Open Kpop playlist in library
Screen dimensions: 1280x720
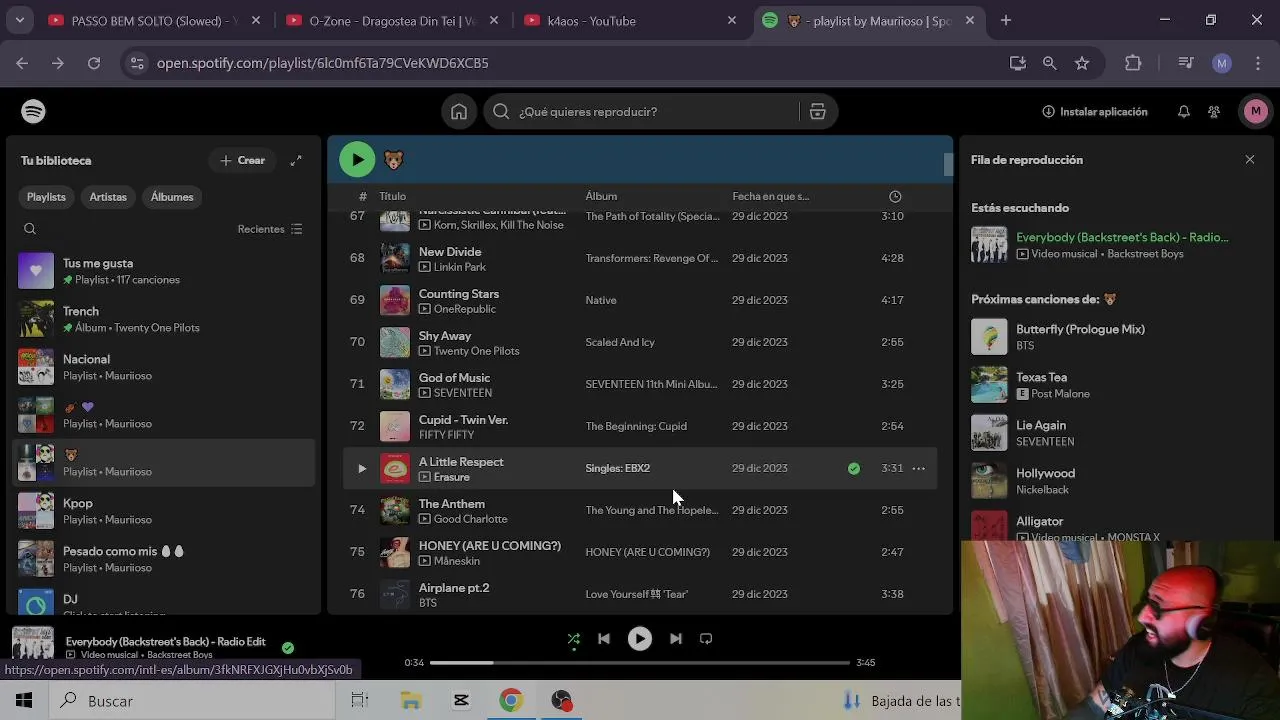(165, 511)
